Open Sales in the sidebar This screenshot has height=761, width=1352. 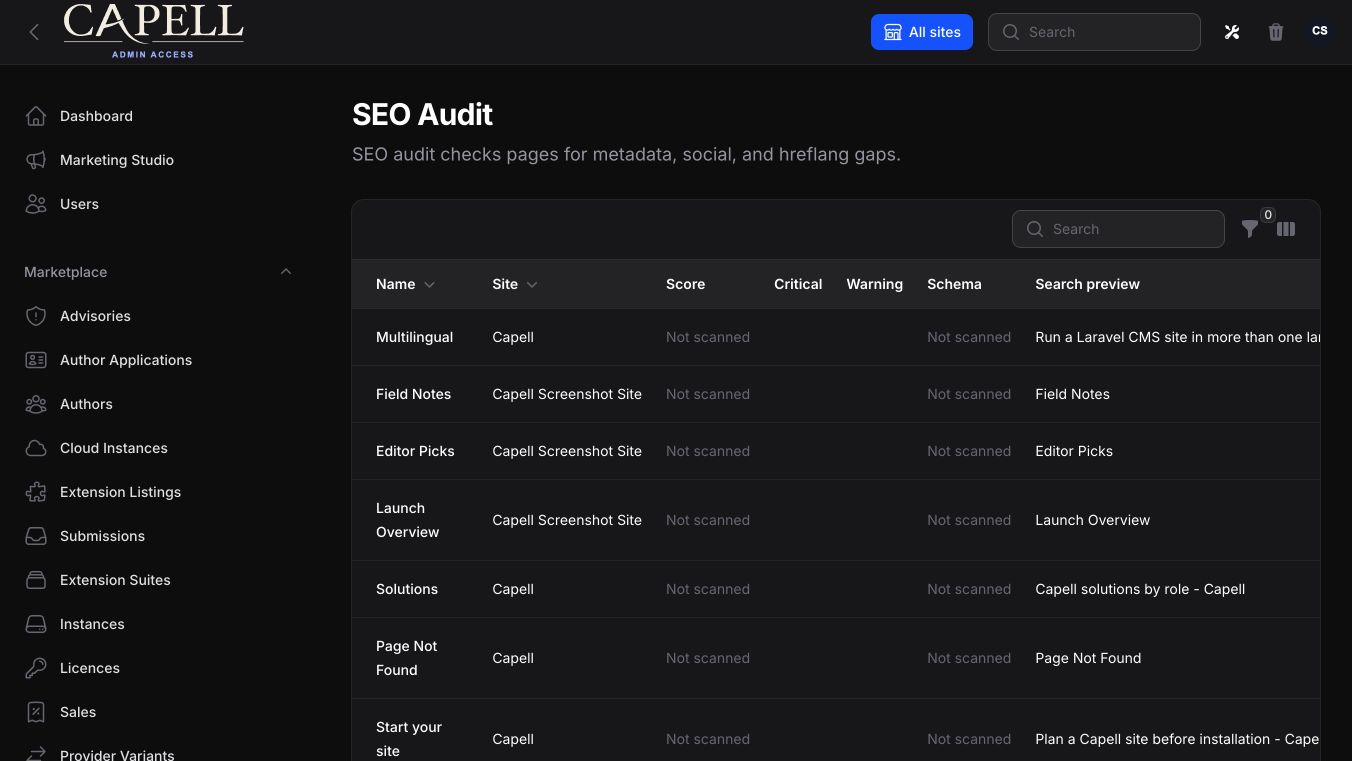pyautogui.click(x=78, y=712)
